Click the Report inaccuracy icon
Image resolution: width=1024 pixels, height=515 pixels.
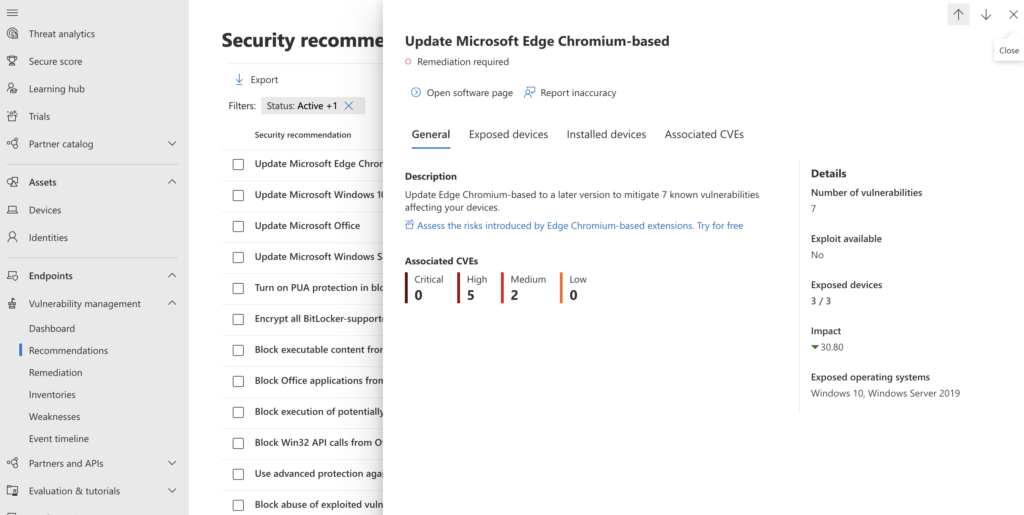point(530,93)
